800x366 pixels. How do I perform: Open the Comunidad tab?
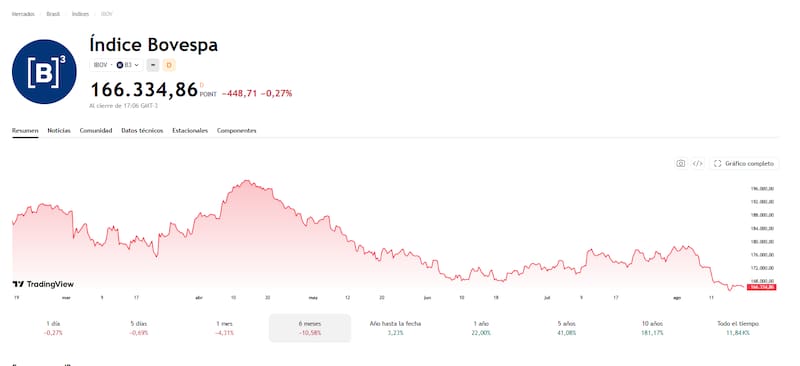[96, 131]
